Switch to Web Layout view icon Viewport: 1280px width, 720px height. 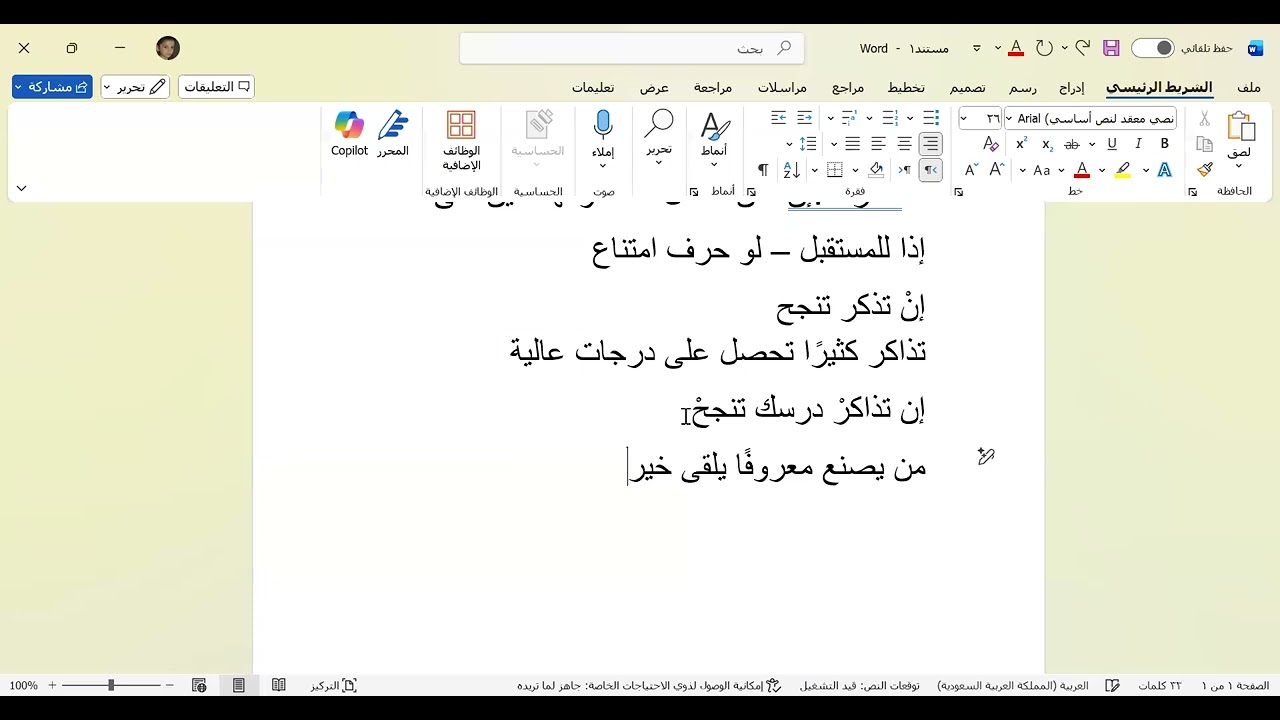pyautogui.click(x=199, y=685)
